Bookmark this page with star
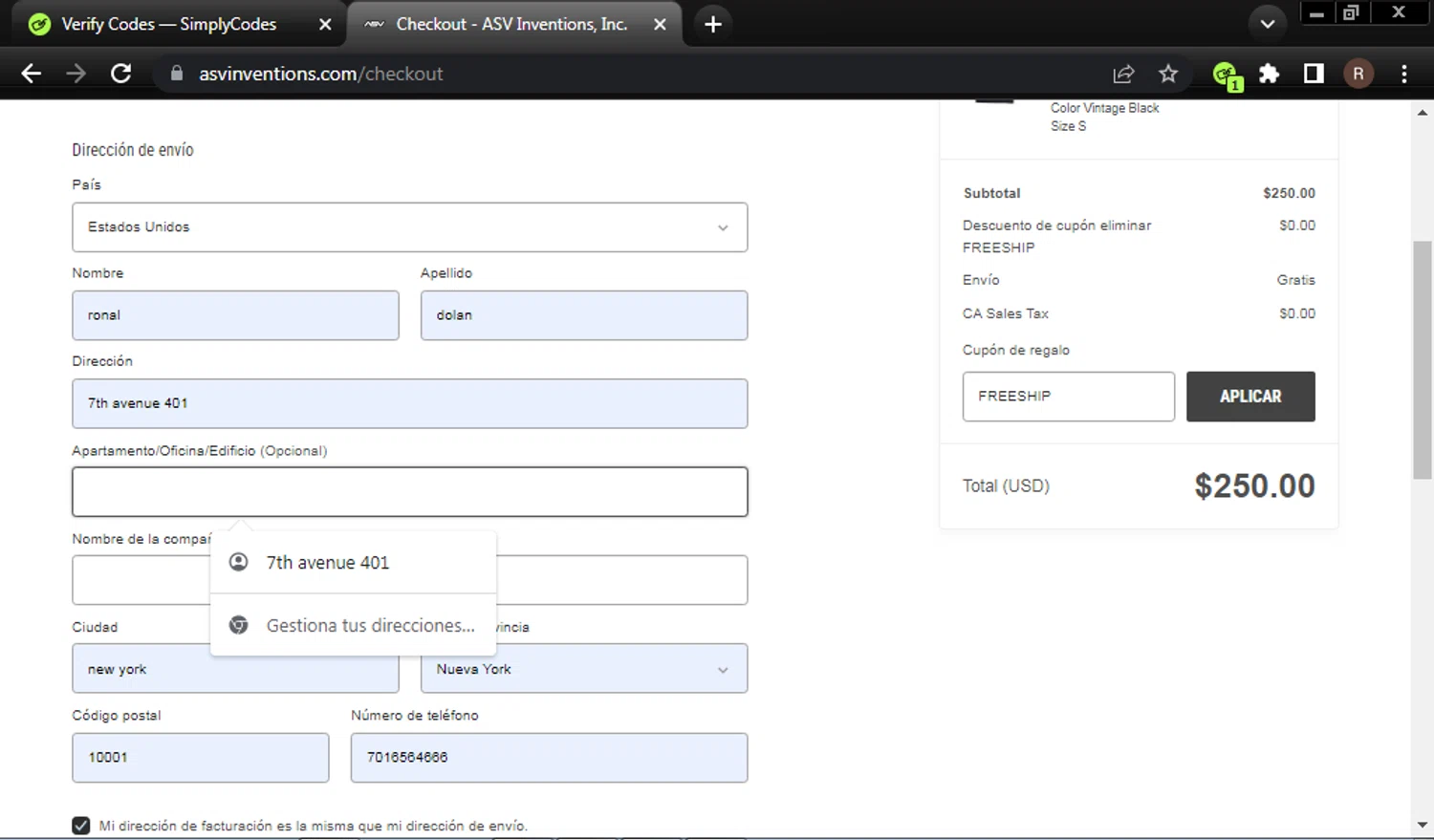This screenshot has height=840, width=1434. [1168, 74]
